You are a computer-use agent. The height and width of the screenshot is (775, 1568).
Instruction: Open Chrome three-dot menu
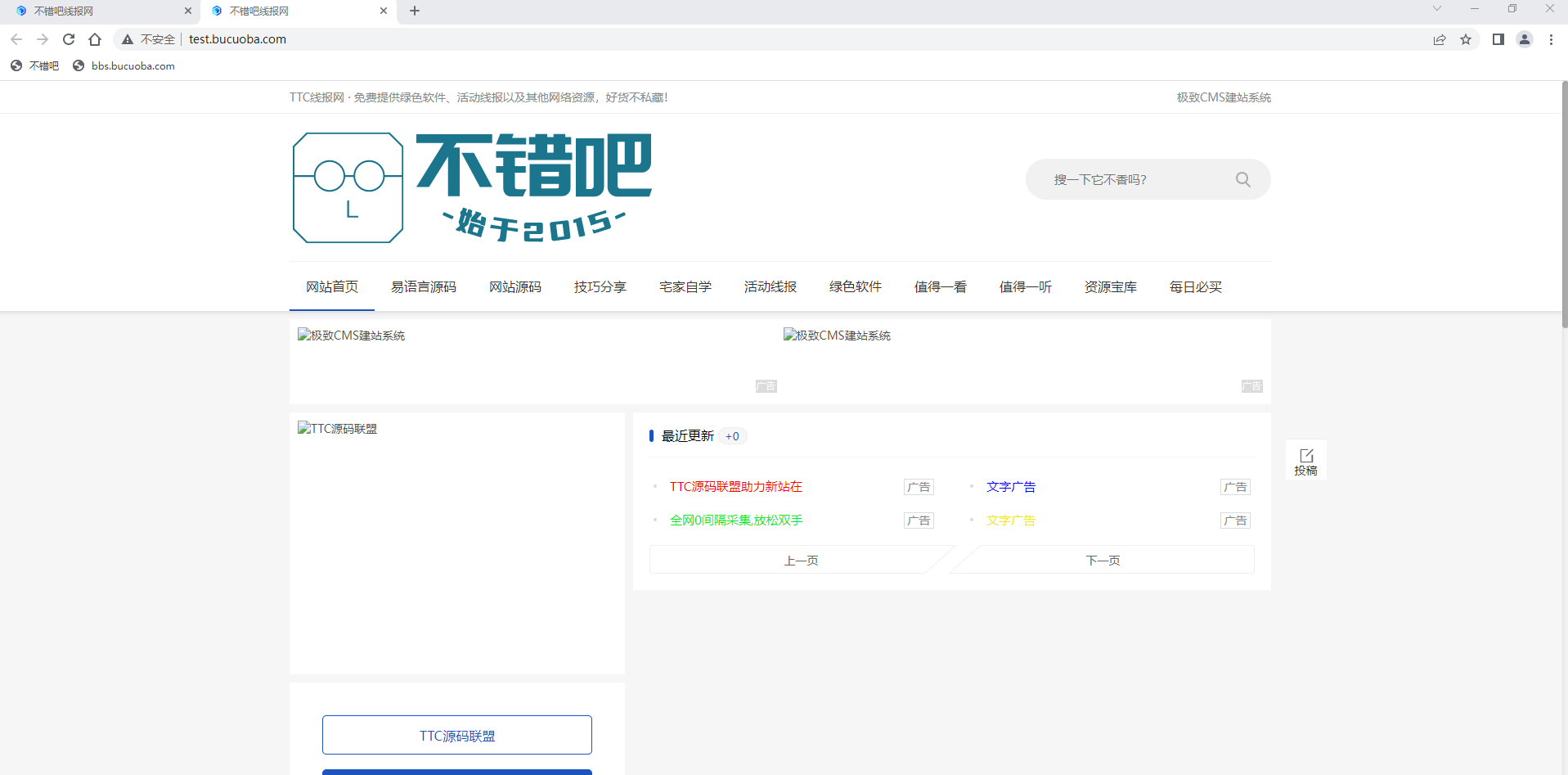click(1551, 39)
